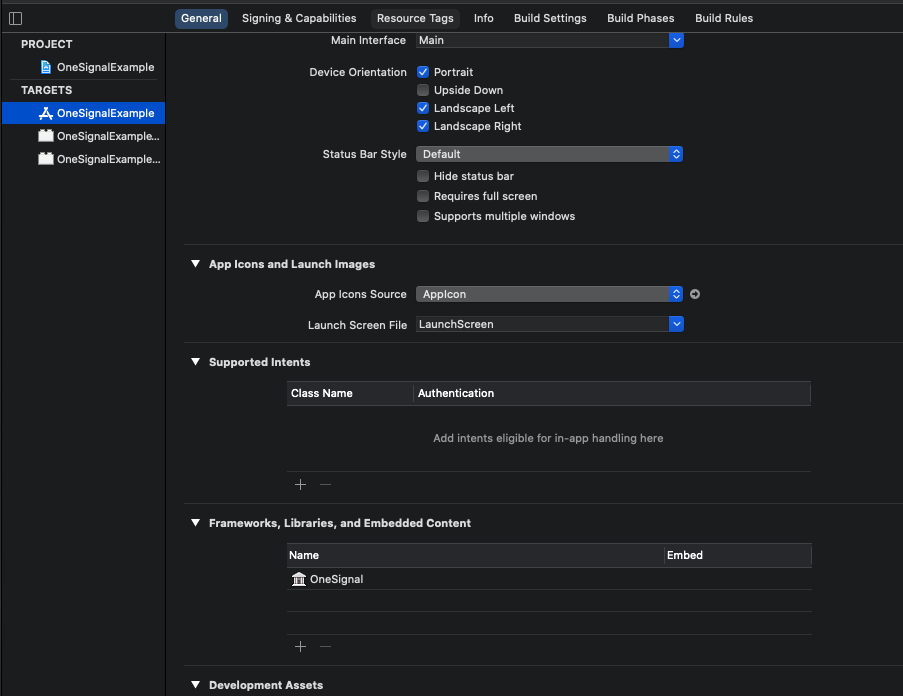Click the LaunchScreen text field

tap(542, 324)
